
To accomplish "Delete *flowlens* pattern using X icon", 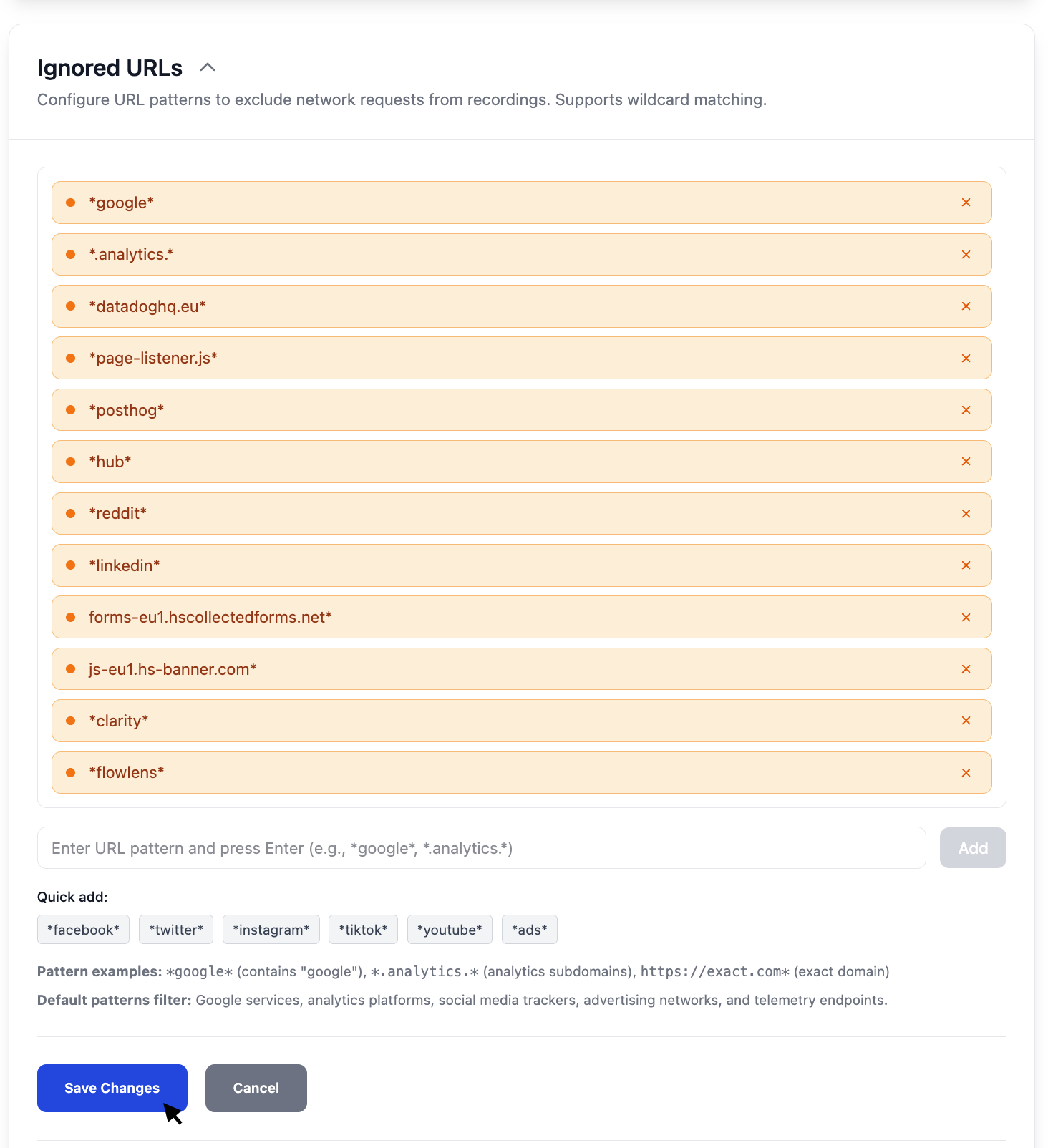I will click(x=966, y=773).
